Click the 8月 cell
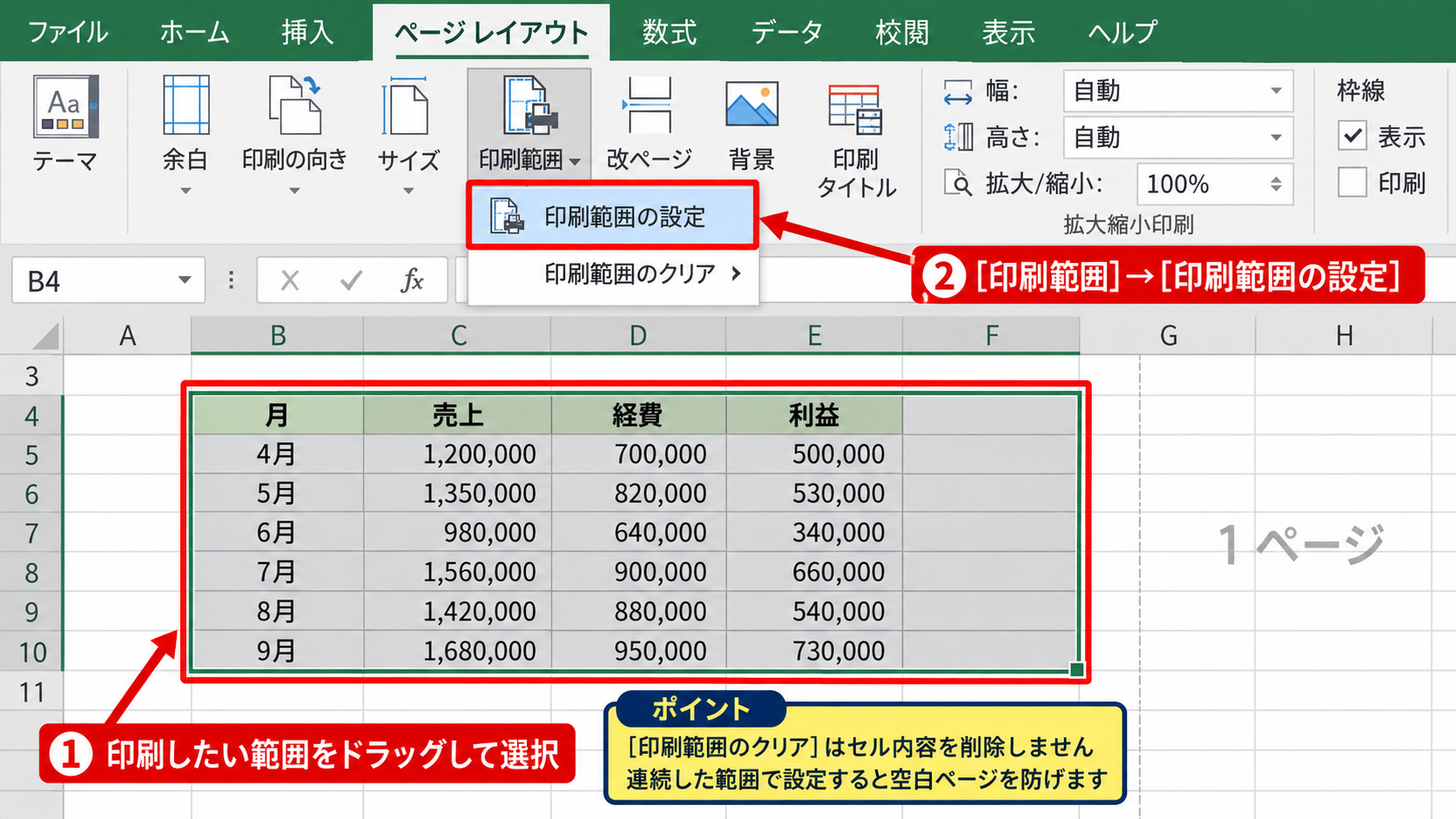1456x819 pixels. [277, 612]
